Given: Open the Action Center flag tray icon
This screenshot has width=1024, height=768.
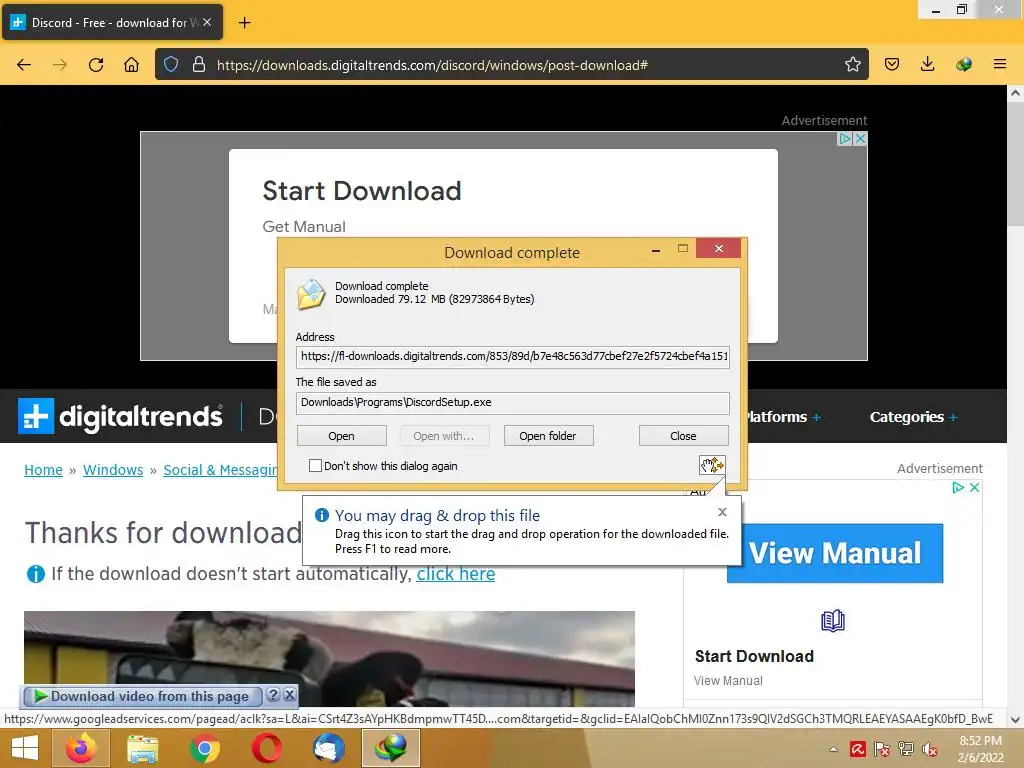Looking at the screenshot, I should tap(882, 749).
